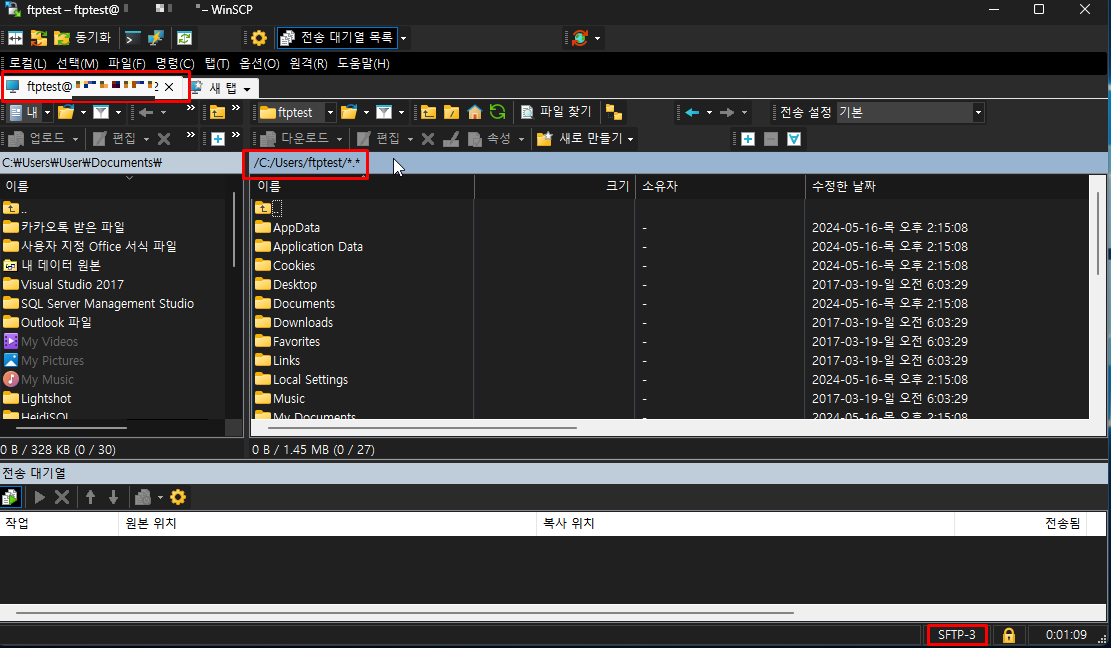Expand the 전송 대기열 목록 dropdown arrow

[404, 38]
